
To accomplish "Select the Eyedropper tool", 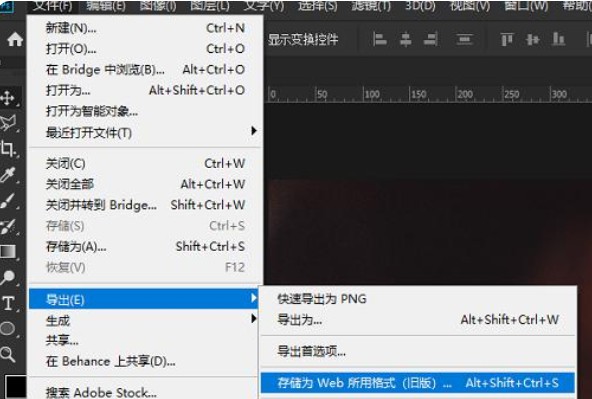I will [x=8, y=174].
